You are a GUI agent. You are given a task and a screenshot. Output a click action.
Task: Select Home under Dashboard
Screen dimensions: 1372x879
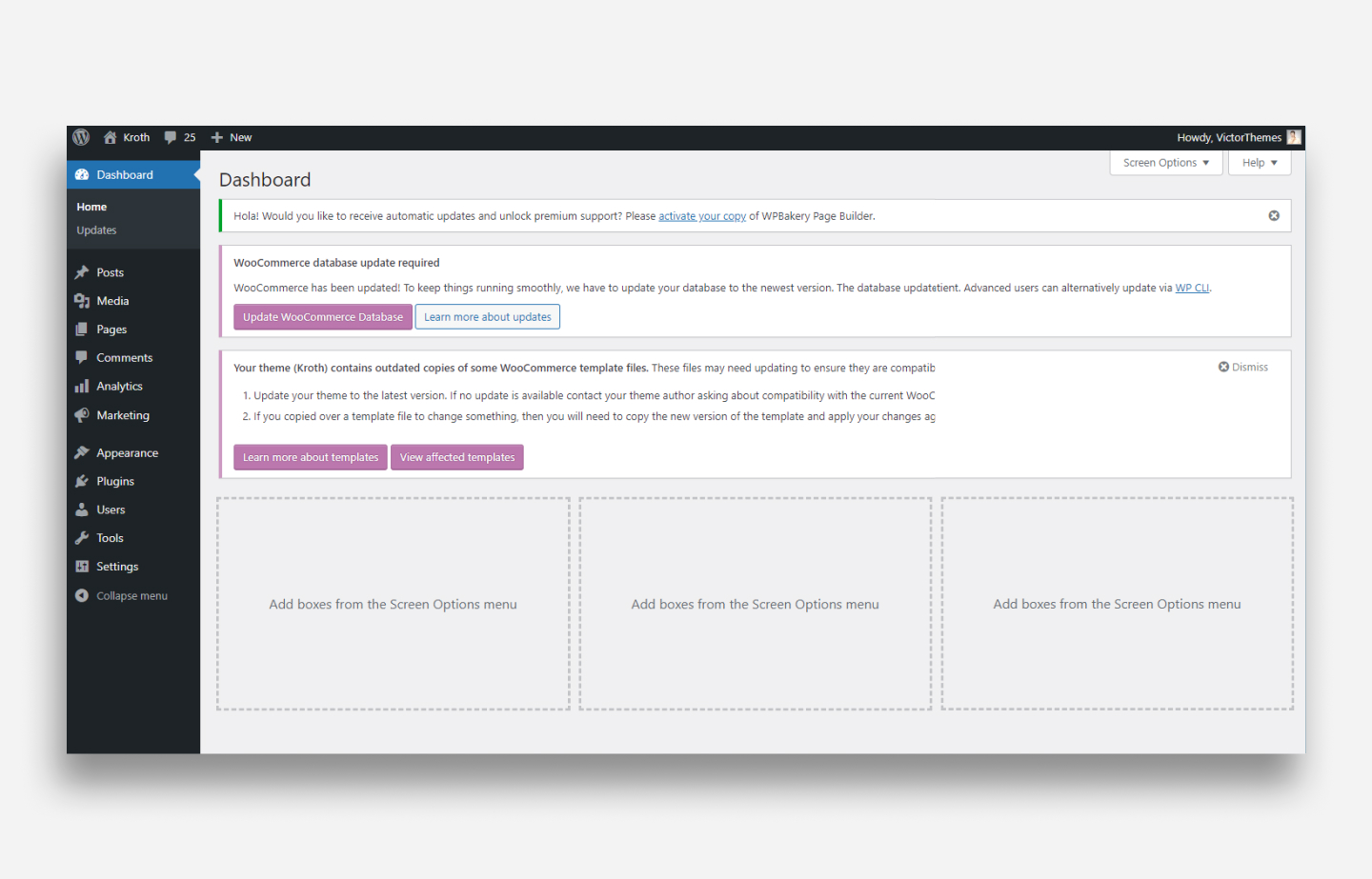tap(91, 206)
